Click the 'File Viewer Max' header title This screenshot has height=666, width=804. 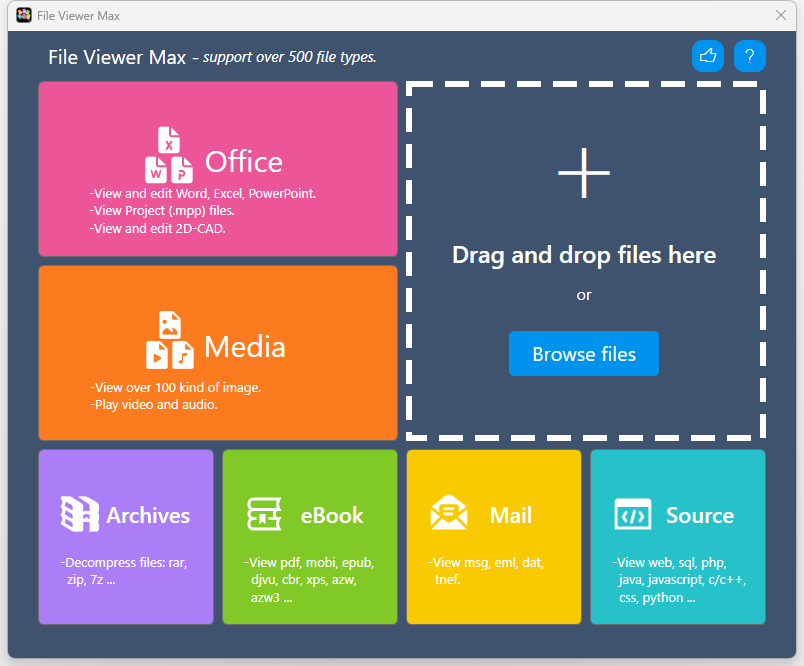pos(117,57)
